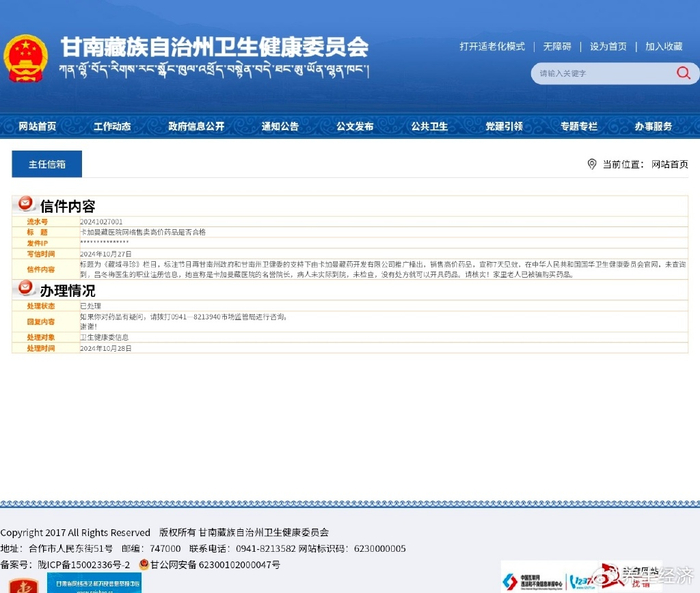Click the reply text mentioning 0941-8213940
Screen dimensions: 700x593
[x=183, y=317]
